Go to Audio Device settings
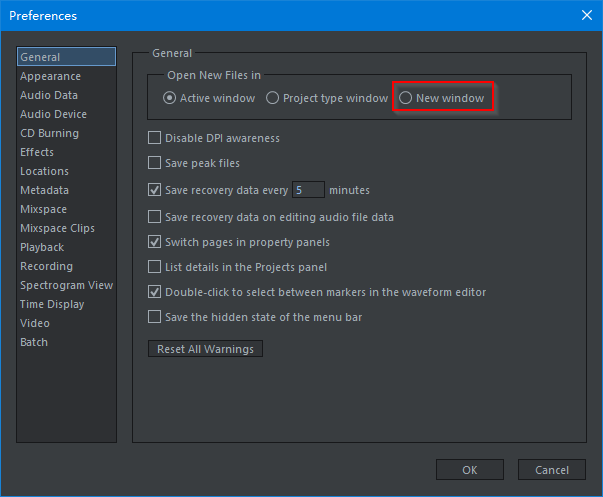The height and width of the screenshot is (497, 603). [53, 115]
